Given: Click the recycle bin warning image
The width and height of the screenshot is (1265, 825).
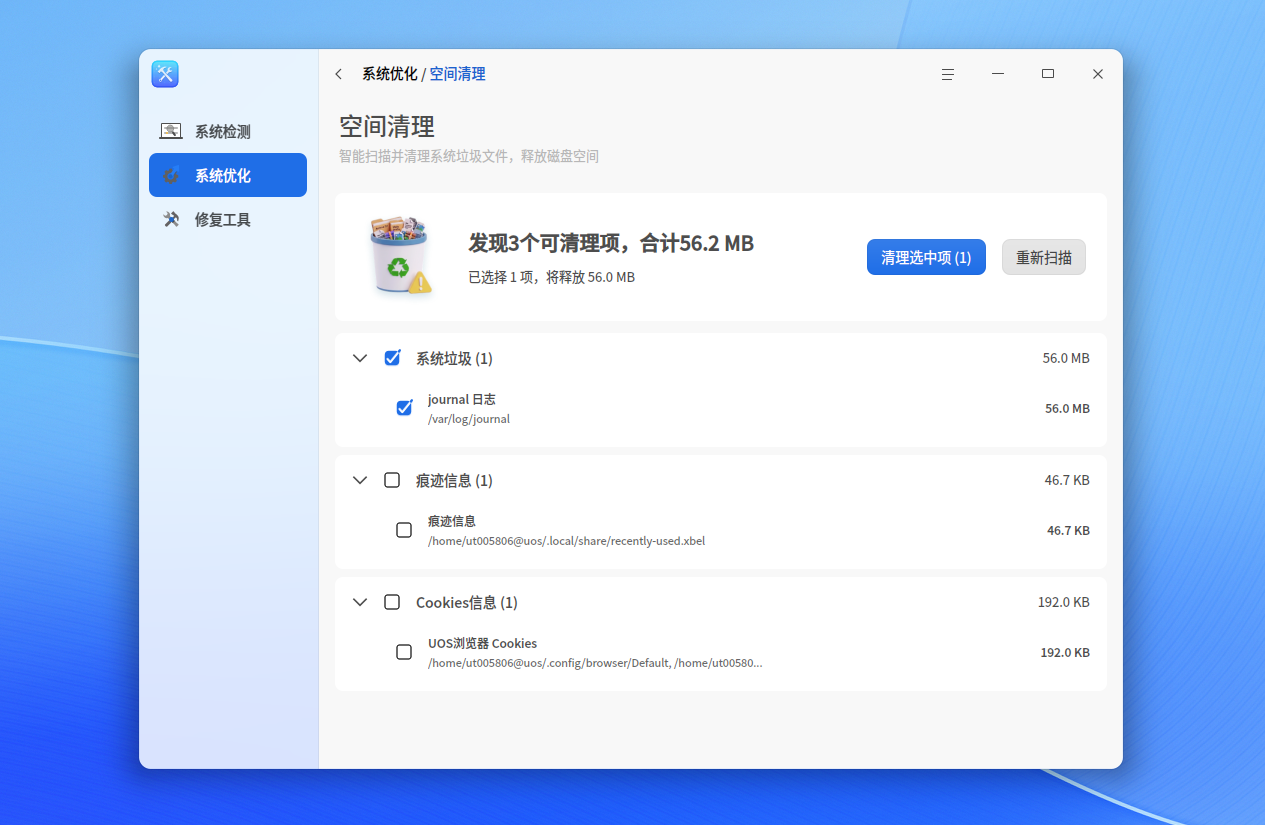Looking at the screenshot, I should (x=399, y=256).
